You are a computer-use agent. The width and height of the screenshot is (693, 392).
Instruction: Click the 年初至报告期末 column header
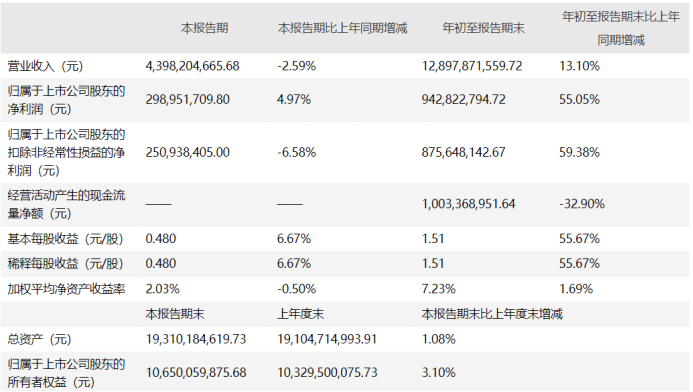click(484, 28)
